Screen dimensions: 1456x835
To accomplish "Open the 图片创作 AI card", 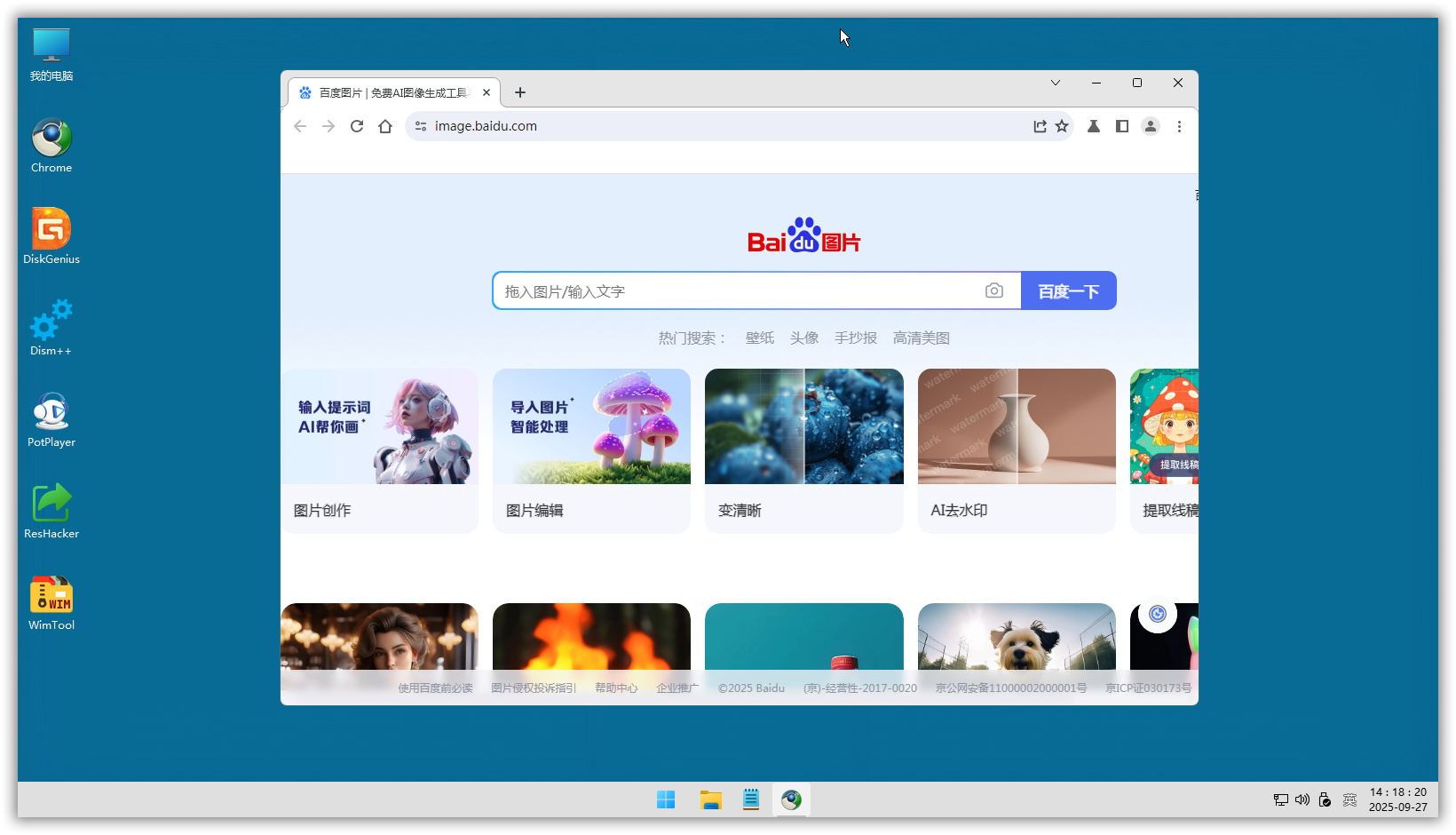I will tap(380, 451).
